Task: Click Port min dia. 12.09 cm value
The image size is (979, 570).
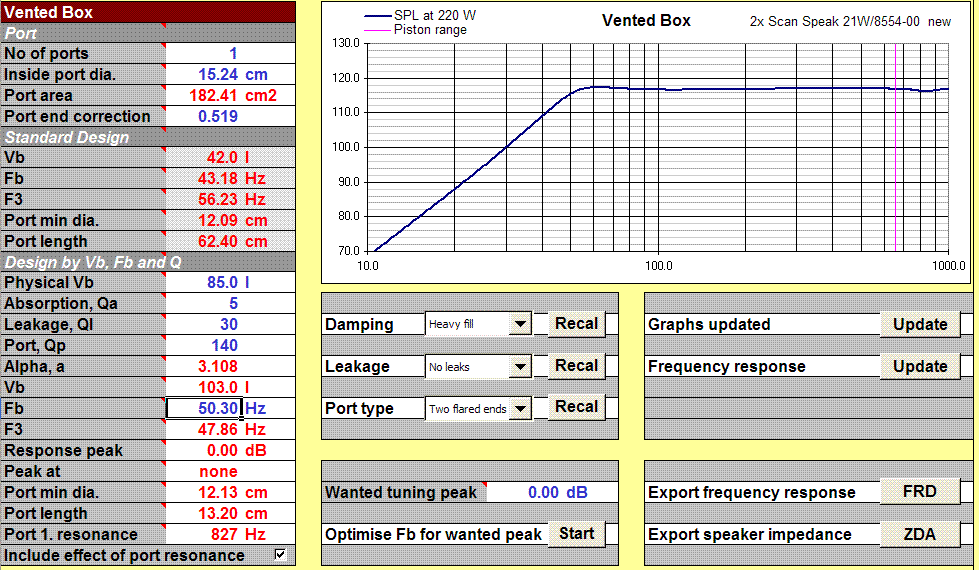Action: click(230, 220)
